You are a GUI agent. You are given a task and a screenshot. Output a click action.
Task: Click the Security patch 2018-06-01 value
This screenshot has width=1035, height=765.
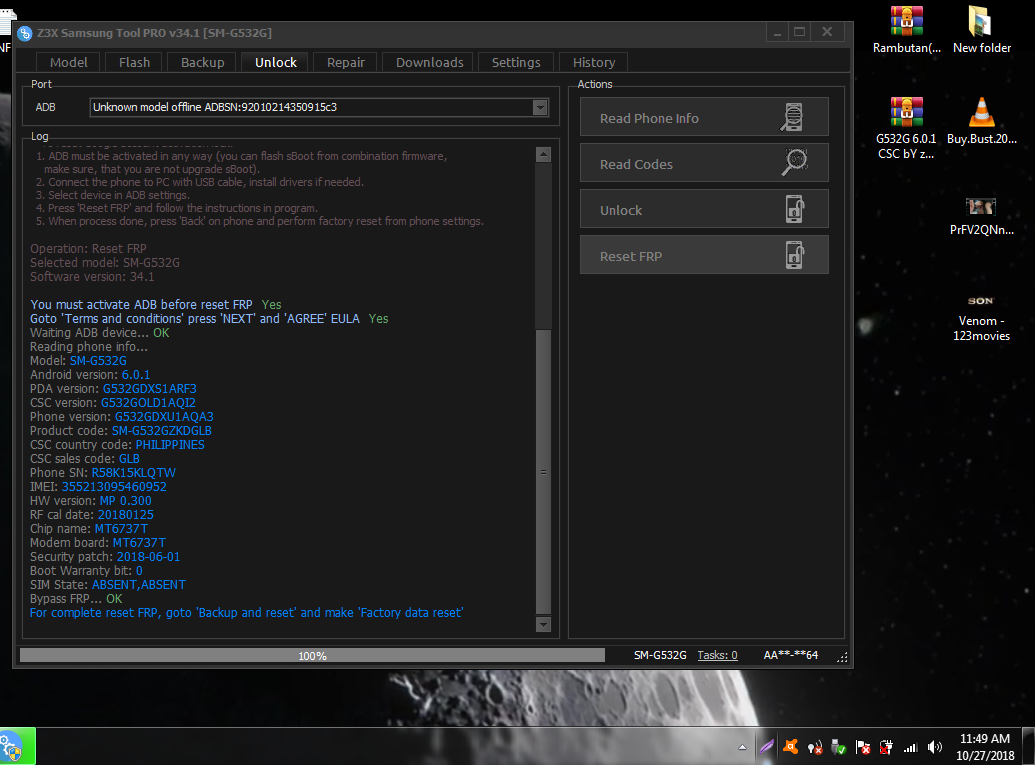149,556
